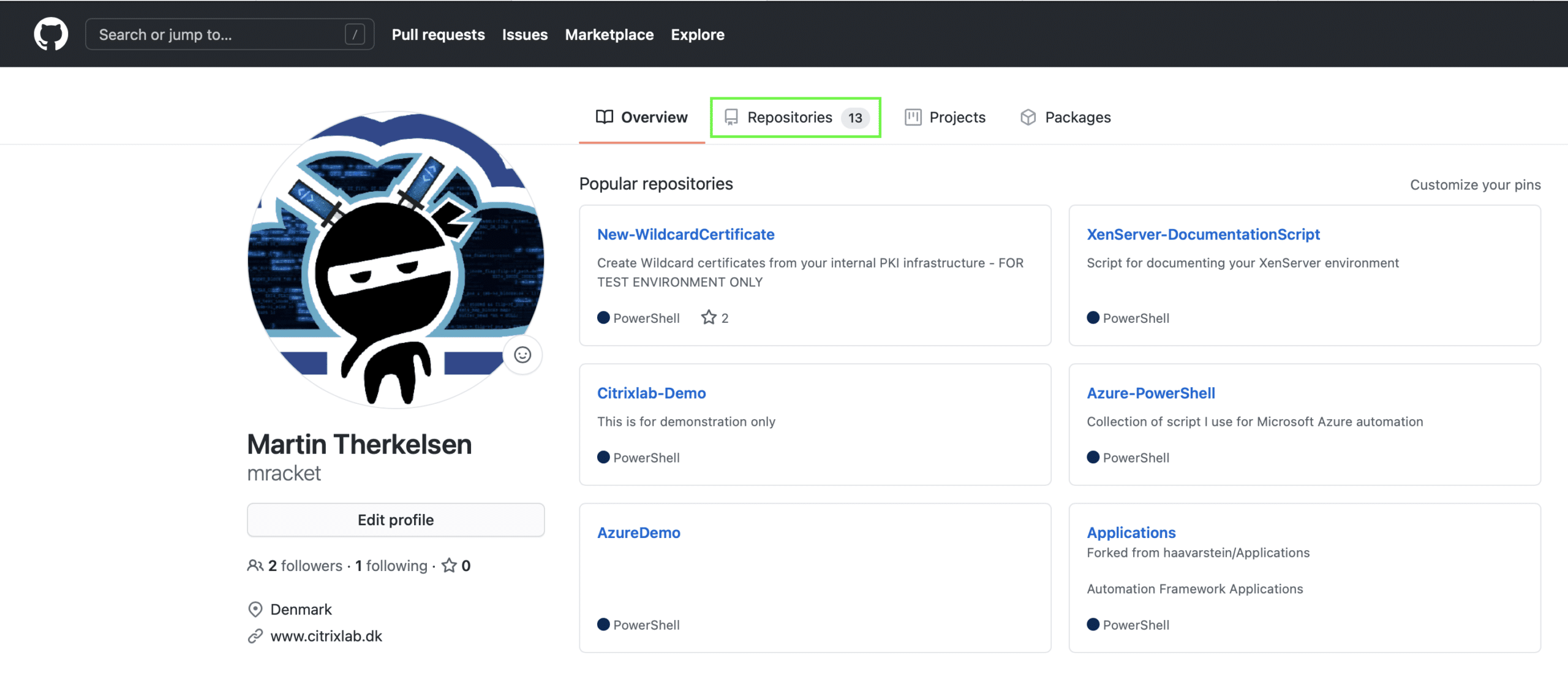Open Issues in top navigation
The image size is (1568, 685).
pyautogui.click(x=525, y=34)
